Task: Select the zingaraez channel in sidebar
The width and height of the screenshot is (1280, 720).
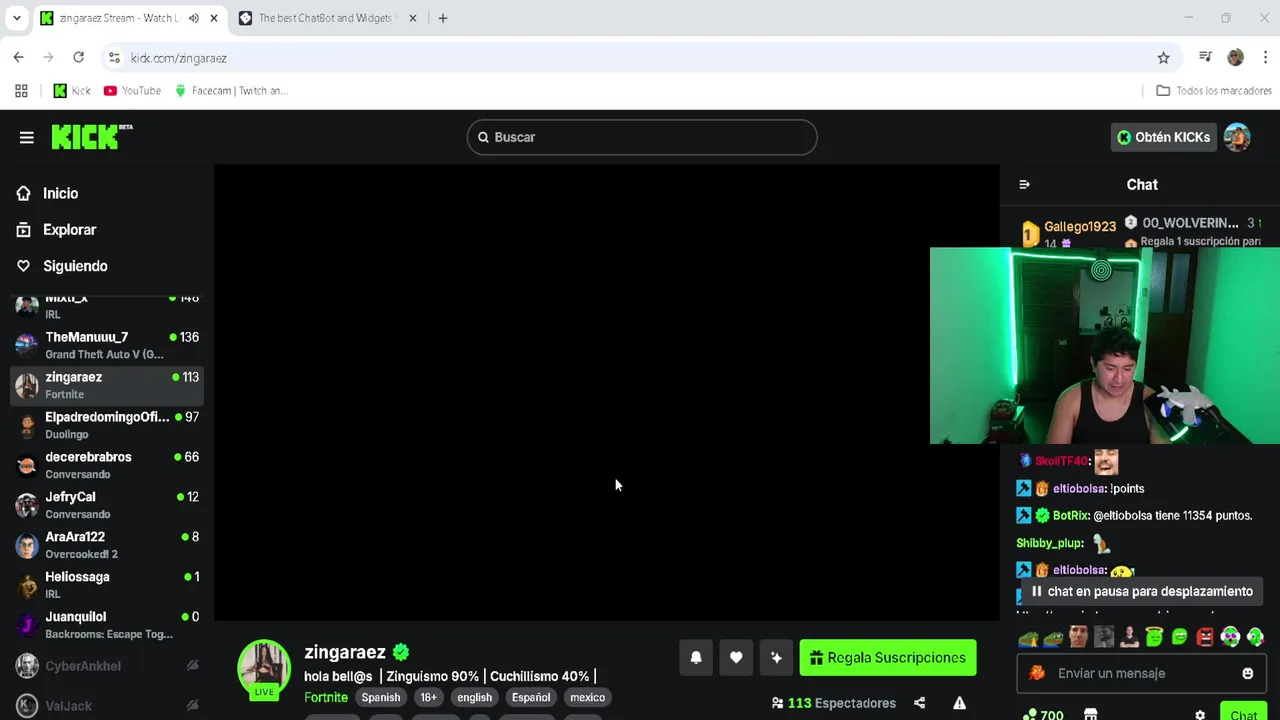Action: click(106, 385)
